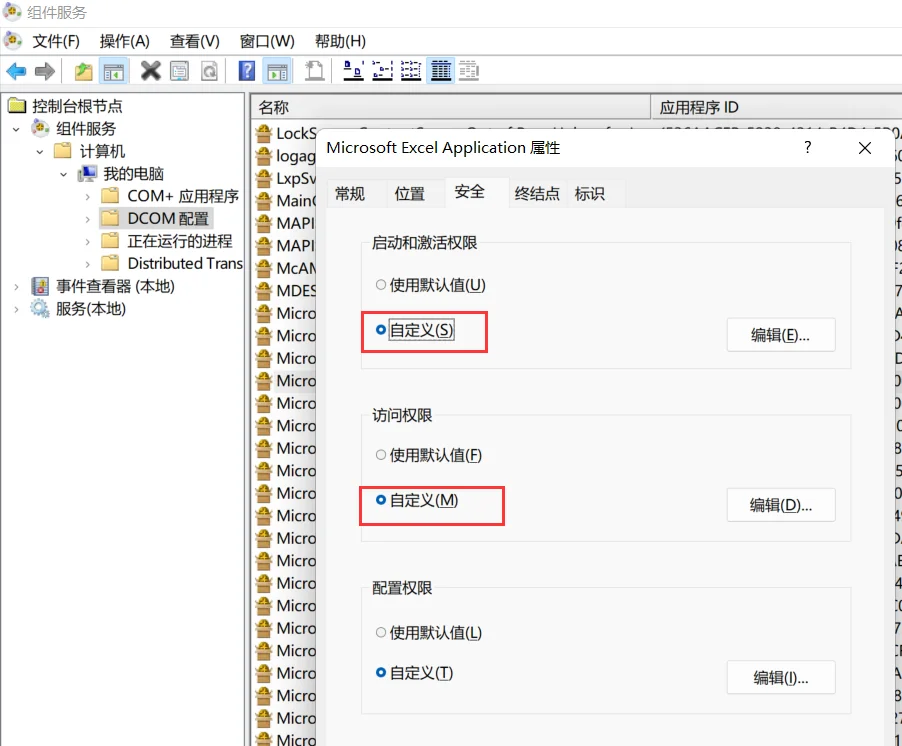The image size is (902, 746).
Task: Choose 使用默认值(F) under 访问权限
Action: coord(381,455)
